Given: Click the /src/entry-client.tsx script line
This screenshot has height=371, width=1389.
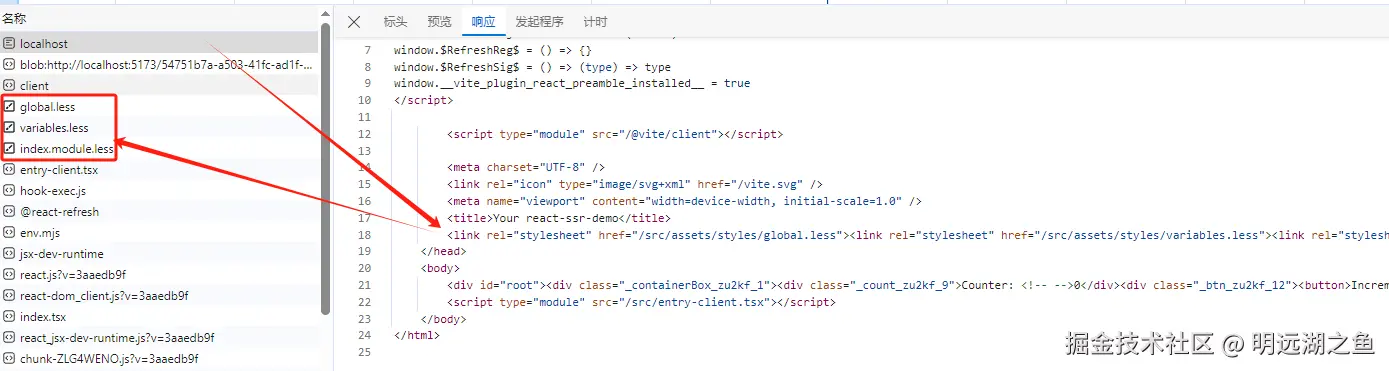Looking at the screenshot, I should click(641, 302).
